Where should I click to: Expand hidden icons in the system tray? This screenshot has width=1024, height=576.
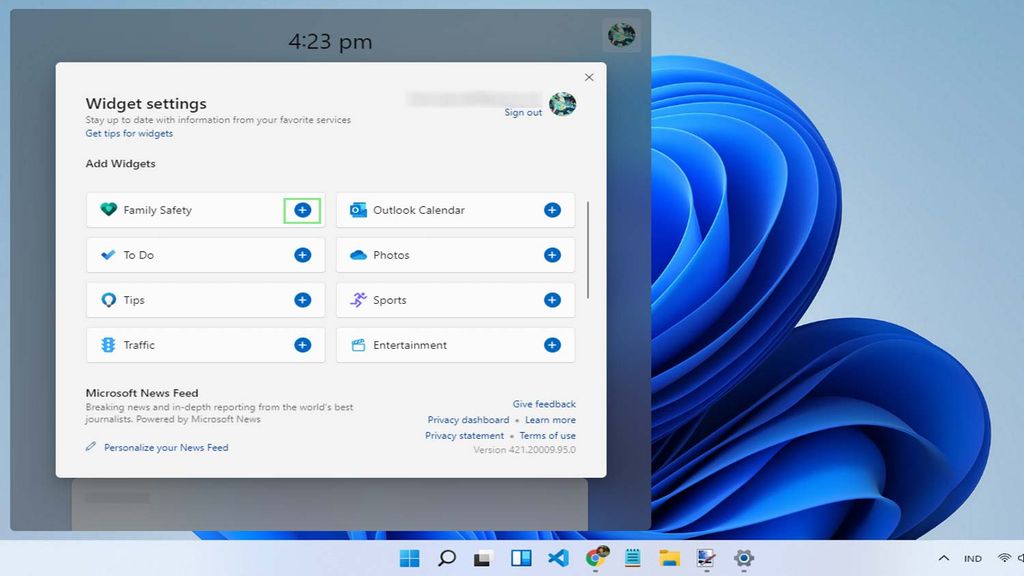(x=942, y=558)
